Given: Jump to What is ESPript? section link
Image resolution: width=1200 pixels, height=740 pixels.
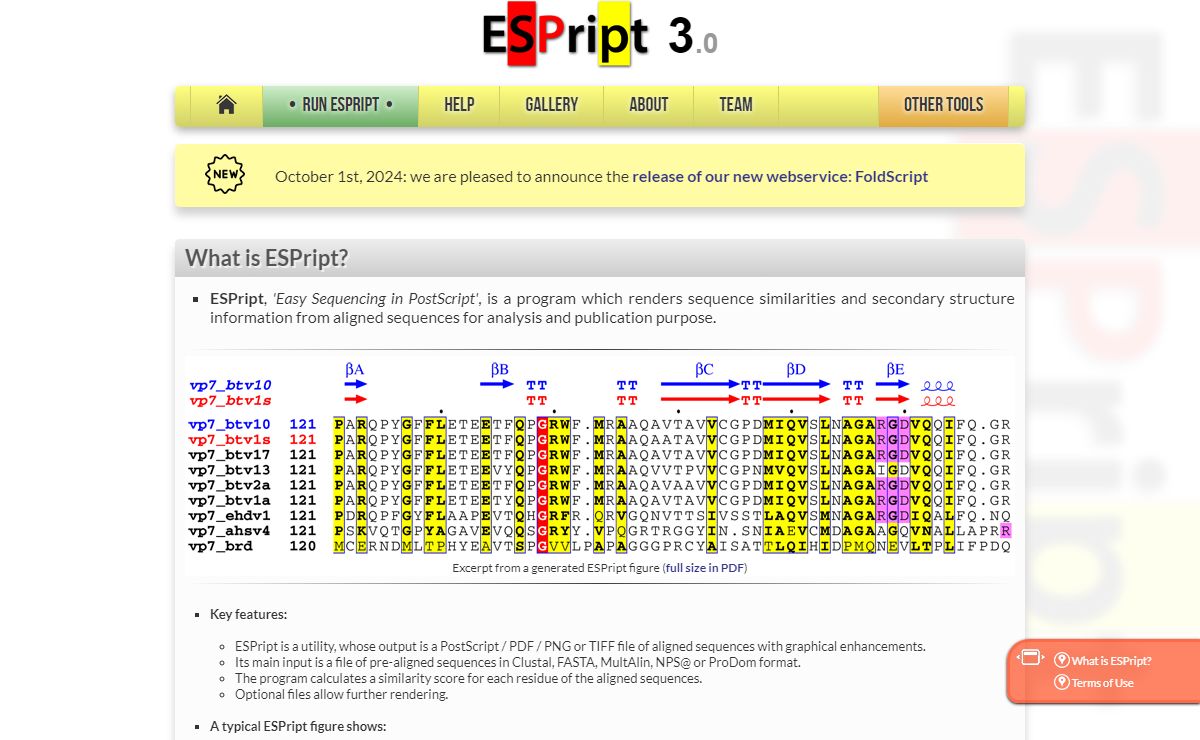Looking at the screenshot, I should pyautogui.click(x=1111, y=661).
